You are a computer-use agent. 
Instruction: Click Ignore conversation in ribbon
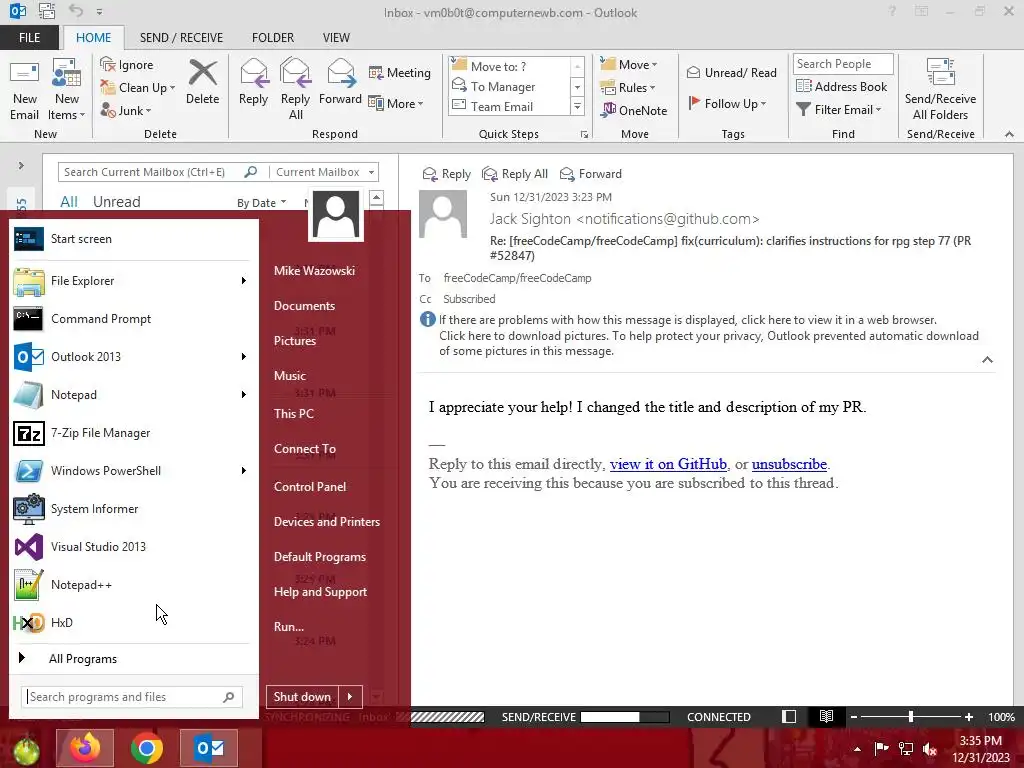pos(127,65)
